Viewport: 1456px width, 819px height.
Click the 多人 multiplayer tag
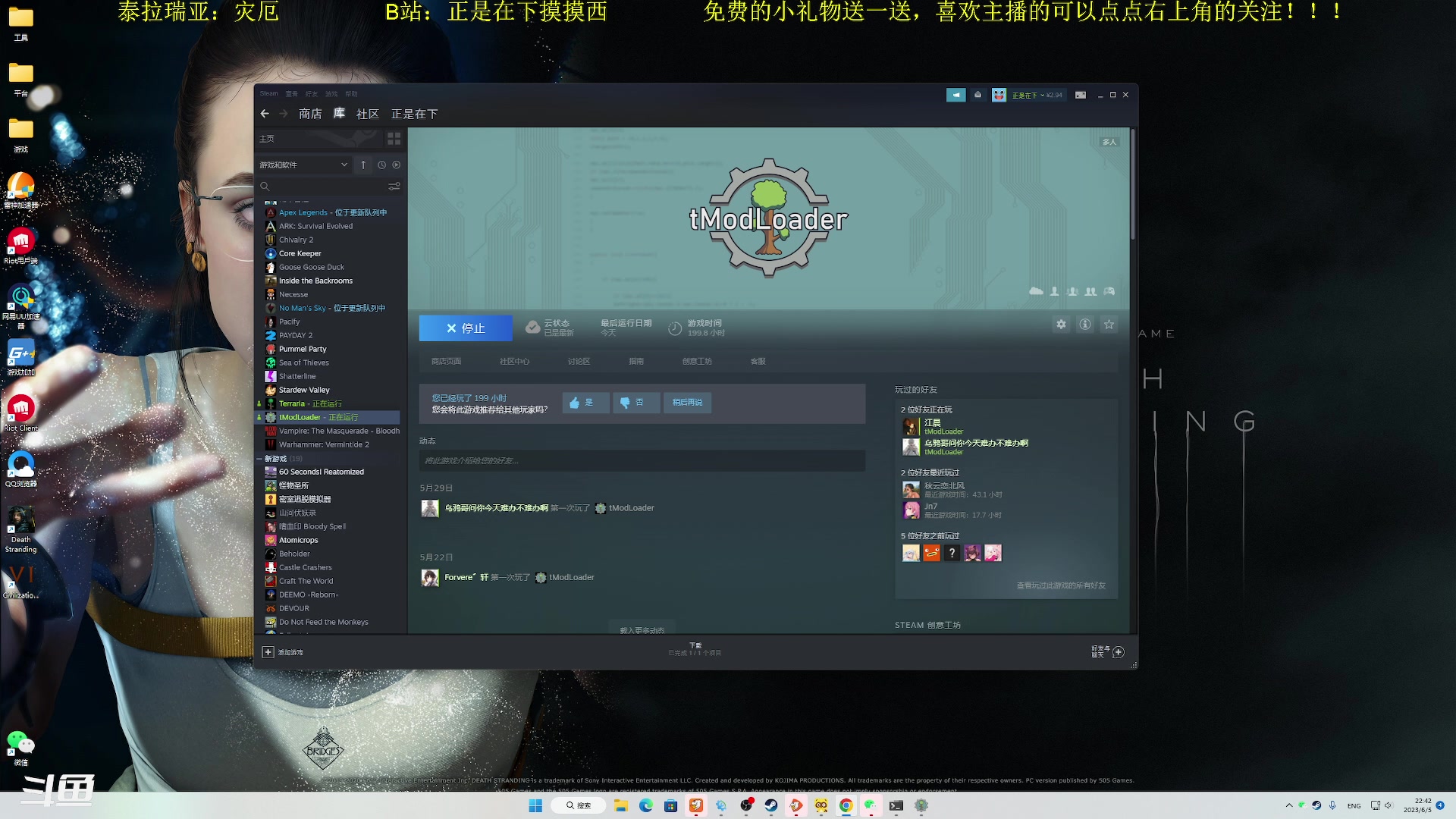pos(1109,142)
